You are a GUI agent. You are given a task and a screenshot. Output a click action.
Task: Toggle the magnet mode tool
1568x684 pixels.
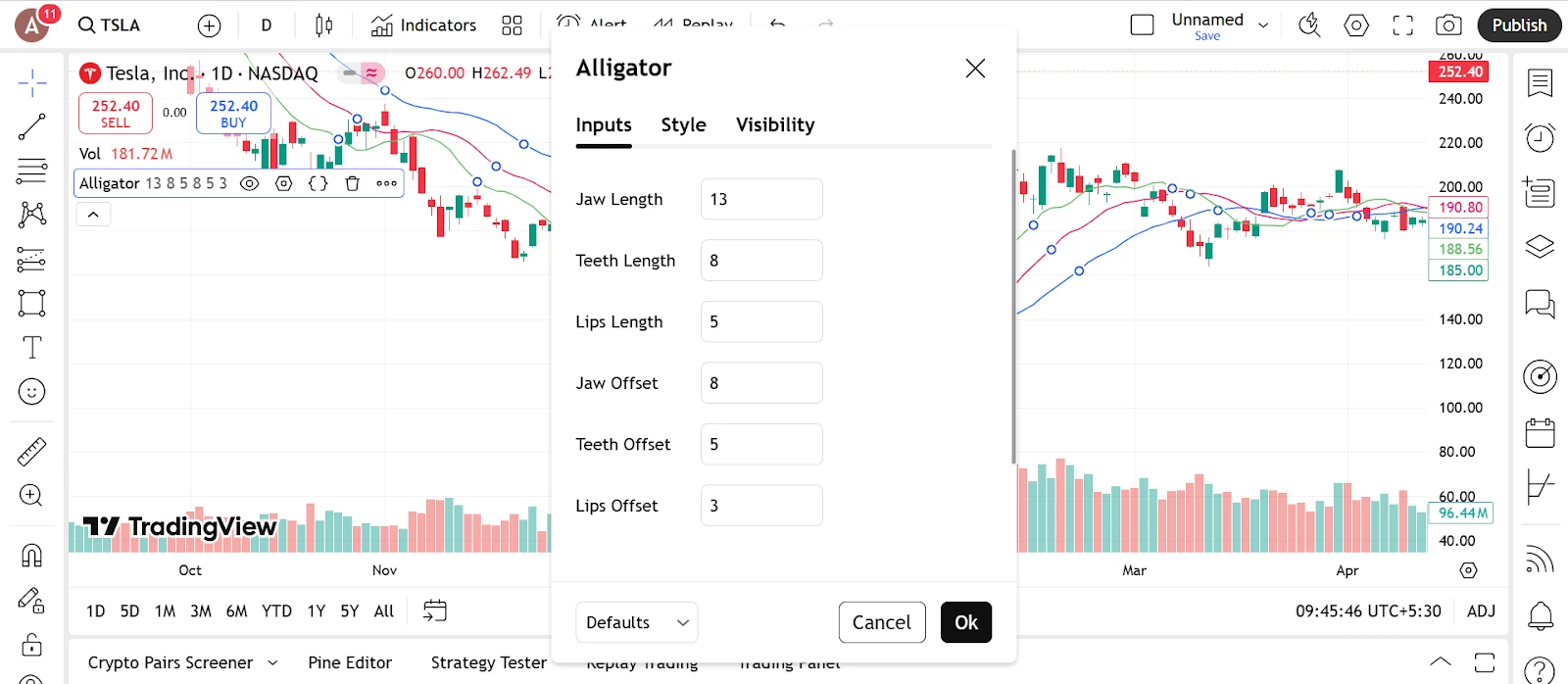31,556
